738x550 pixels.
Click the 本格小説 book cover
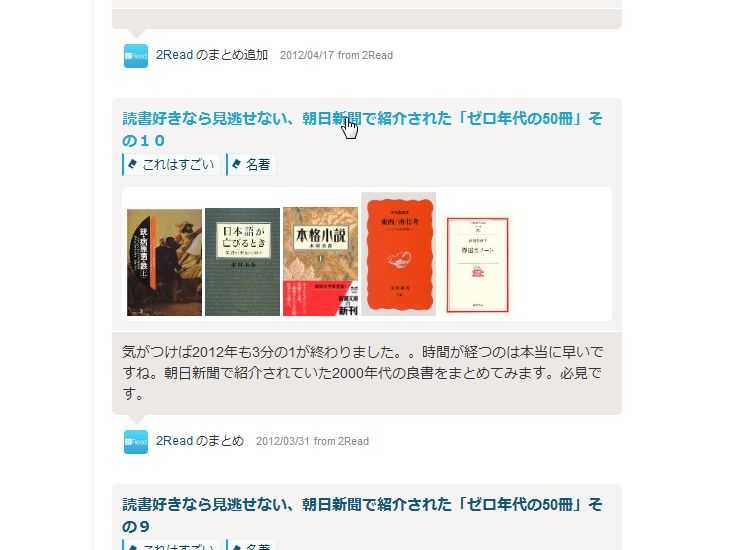[321, 262]
